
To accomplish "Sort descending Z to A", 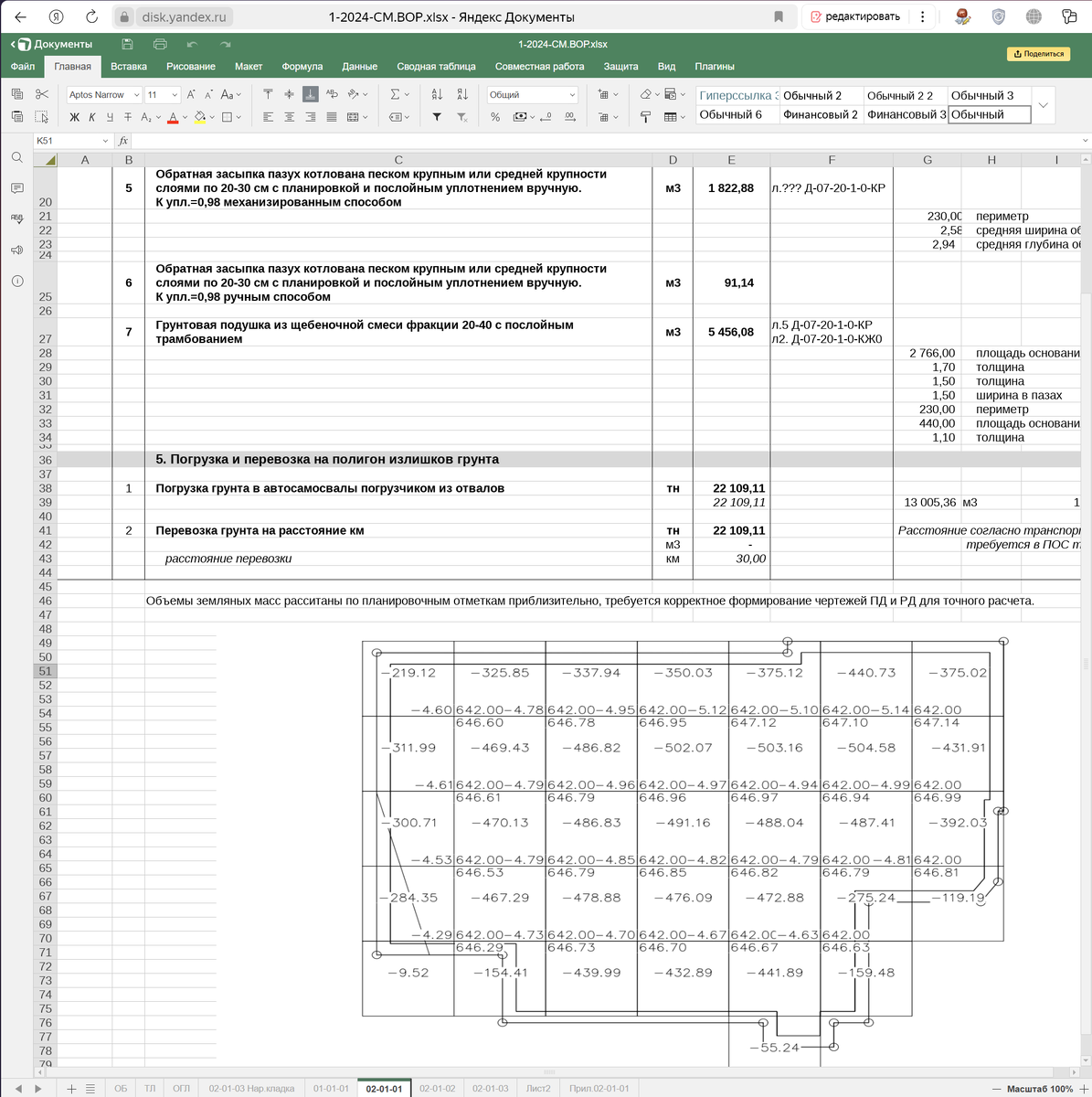I will (x=462, y=94).
